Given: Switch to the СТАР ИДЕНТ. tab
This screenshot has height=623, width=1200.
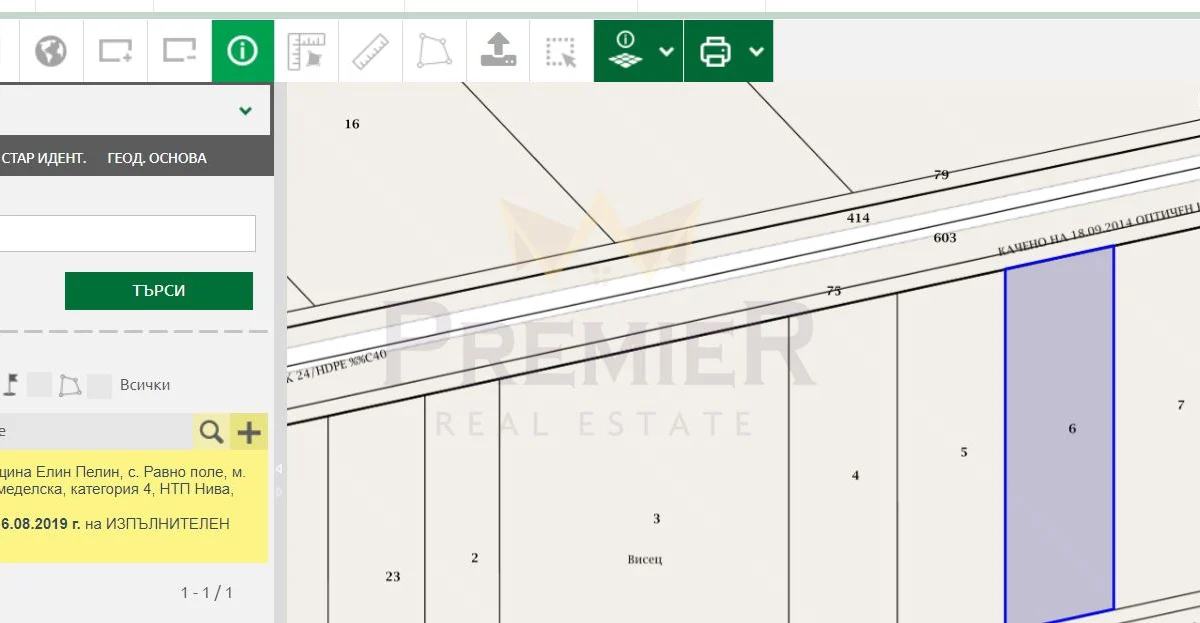Looking at the screenshot, I should pyautogui.click(x=44, y=158).
